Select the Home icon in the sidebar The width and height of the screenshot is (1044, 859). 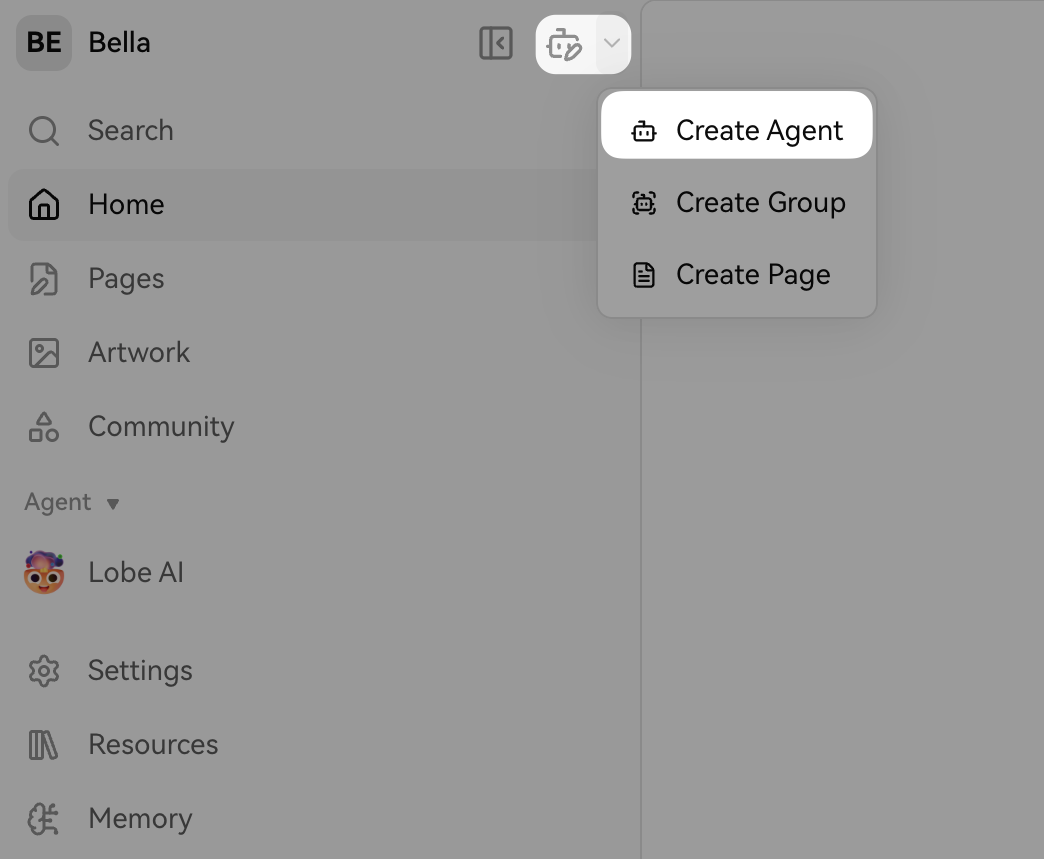(x=44, y=204)
